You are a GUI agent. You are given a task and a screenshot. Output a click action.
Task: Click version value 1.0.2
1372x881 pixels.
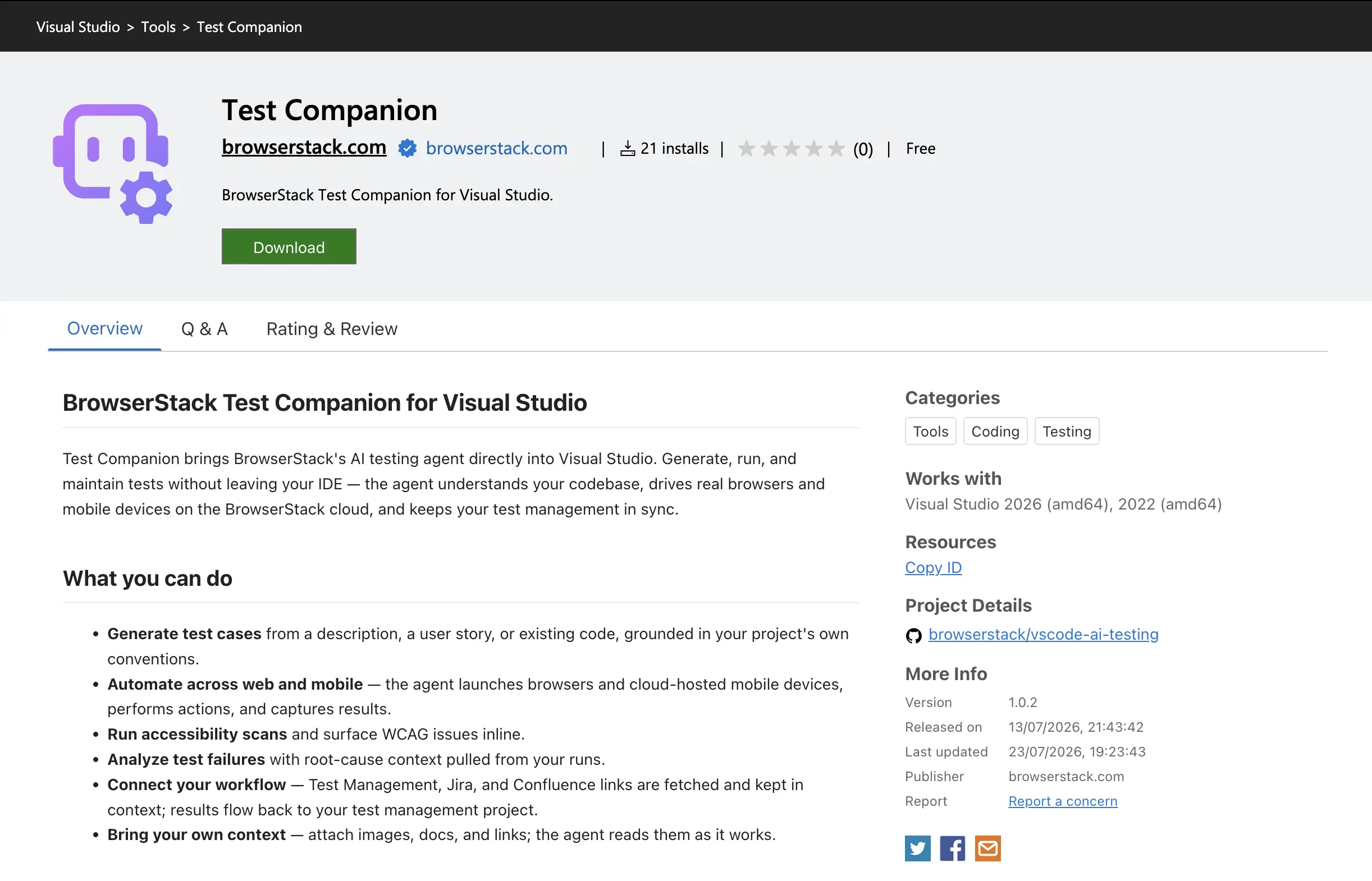[1022, 702]
